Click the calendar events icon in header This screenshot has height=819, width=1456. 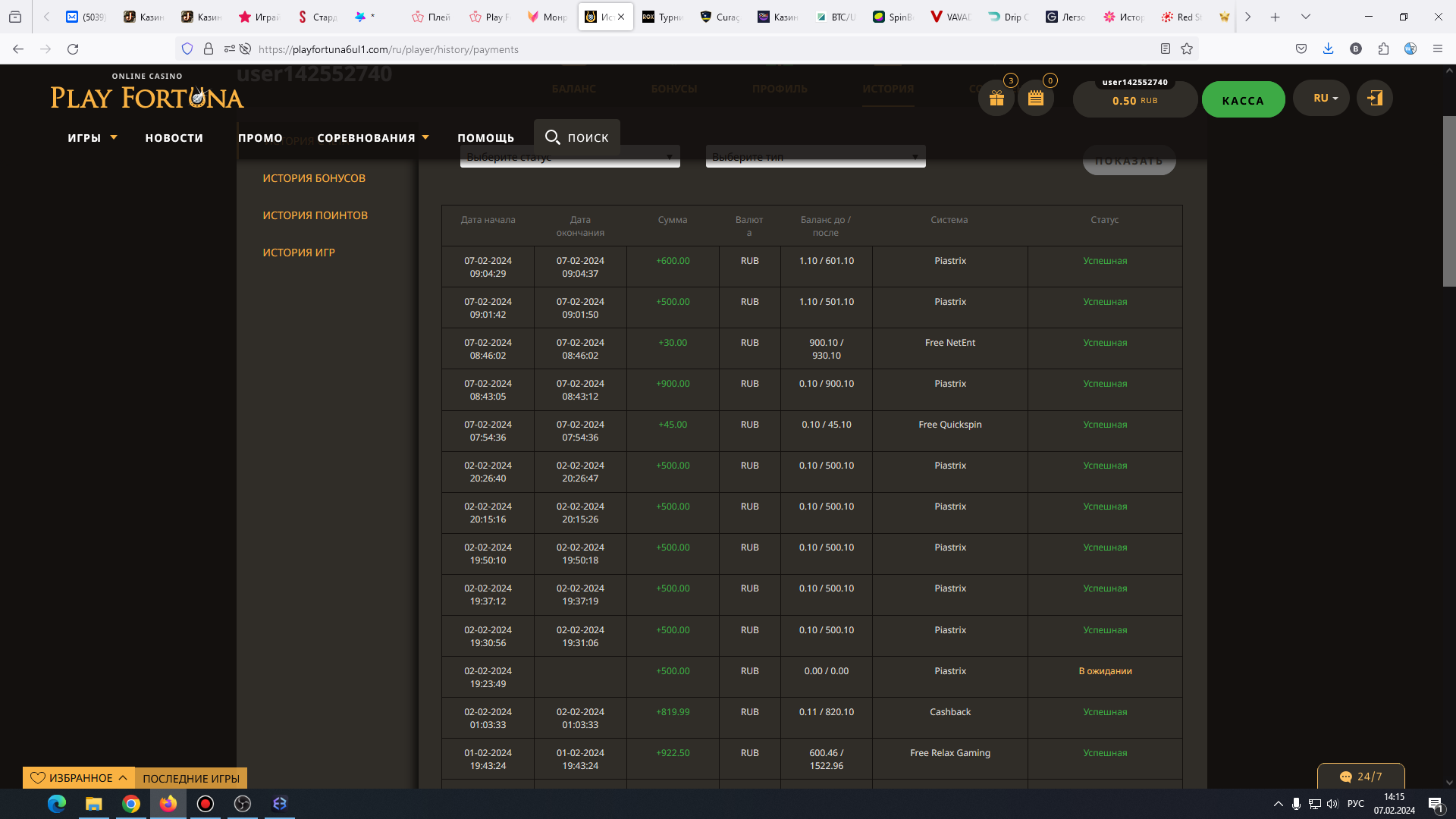click(1036, 99)
